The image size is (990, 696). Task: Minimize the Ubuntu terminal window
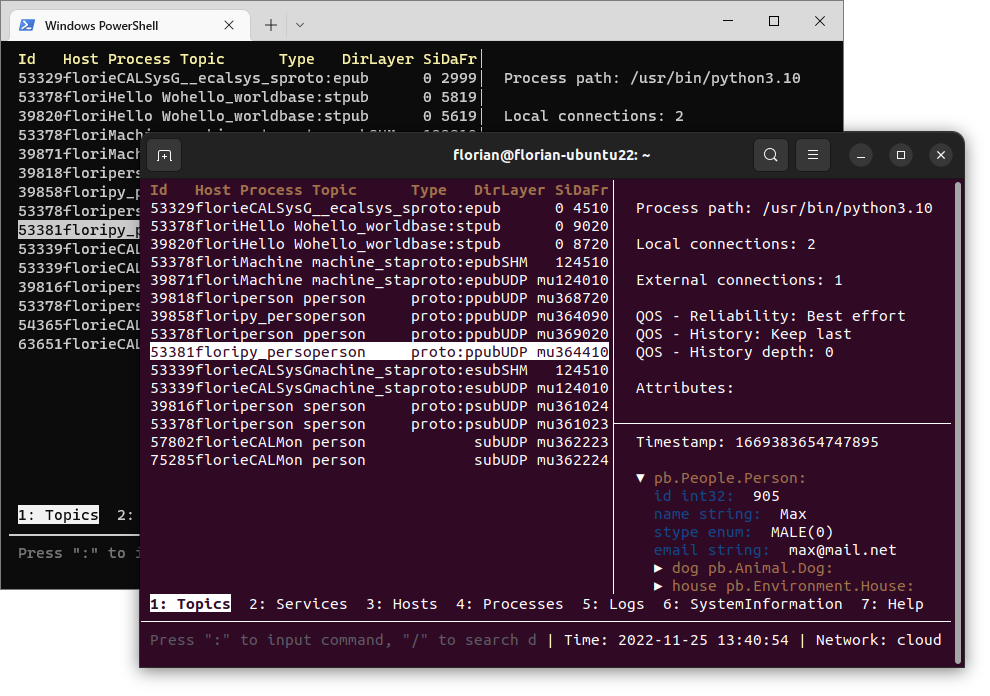(862, 155)
